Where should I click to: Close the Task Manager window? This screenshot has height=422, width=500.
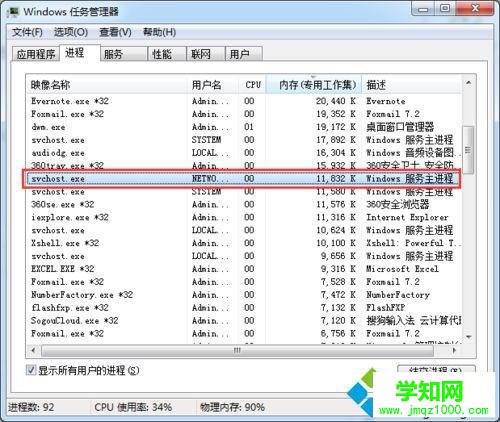(x=475, y=9)
